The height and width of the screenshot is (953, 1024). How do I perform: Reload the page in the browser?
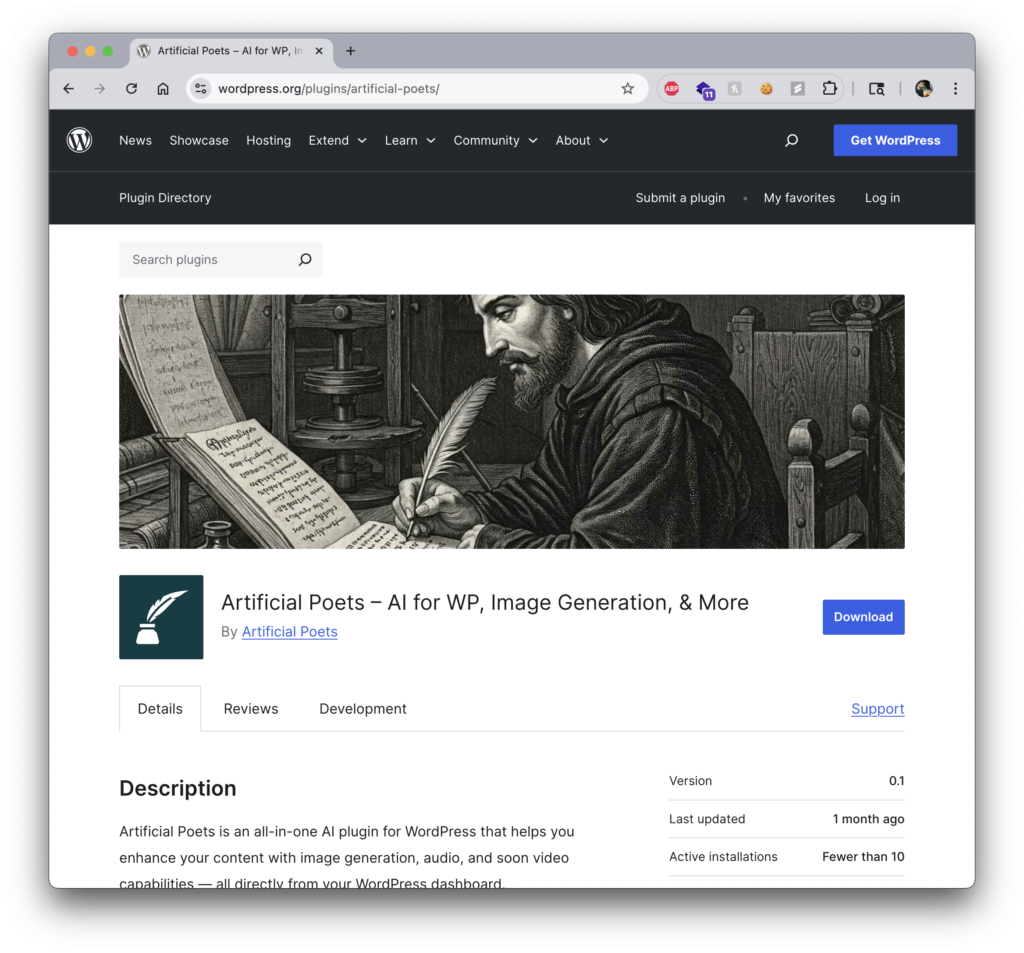point(131,89)
